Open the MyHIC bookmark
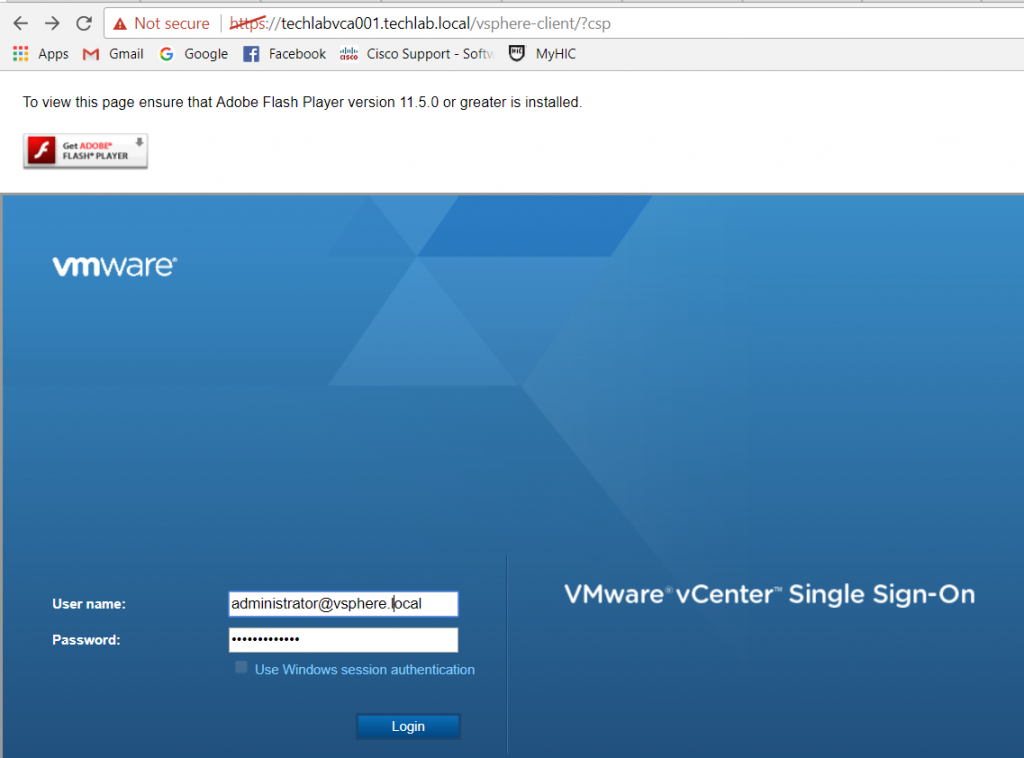Screen dimensions: 1024x758 click(543, 54)
